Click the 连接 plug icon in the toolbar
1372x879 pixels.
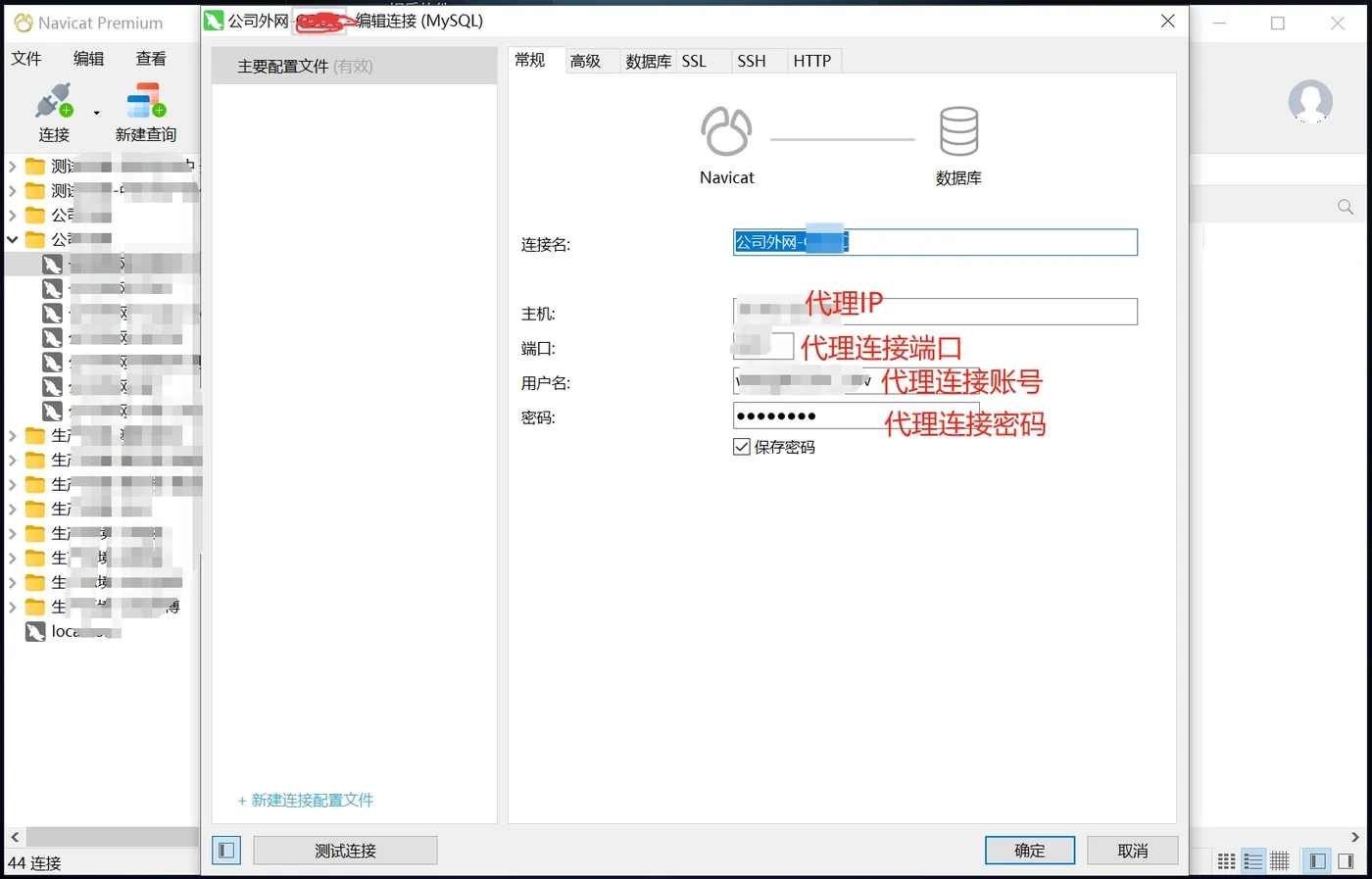coord(54,102)
